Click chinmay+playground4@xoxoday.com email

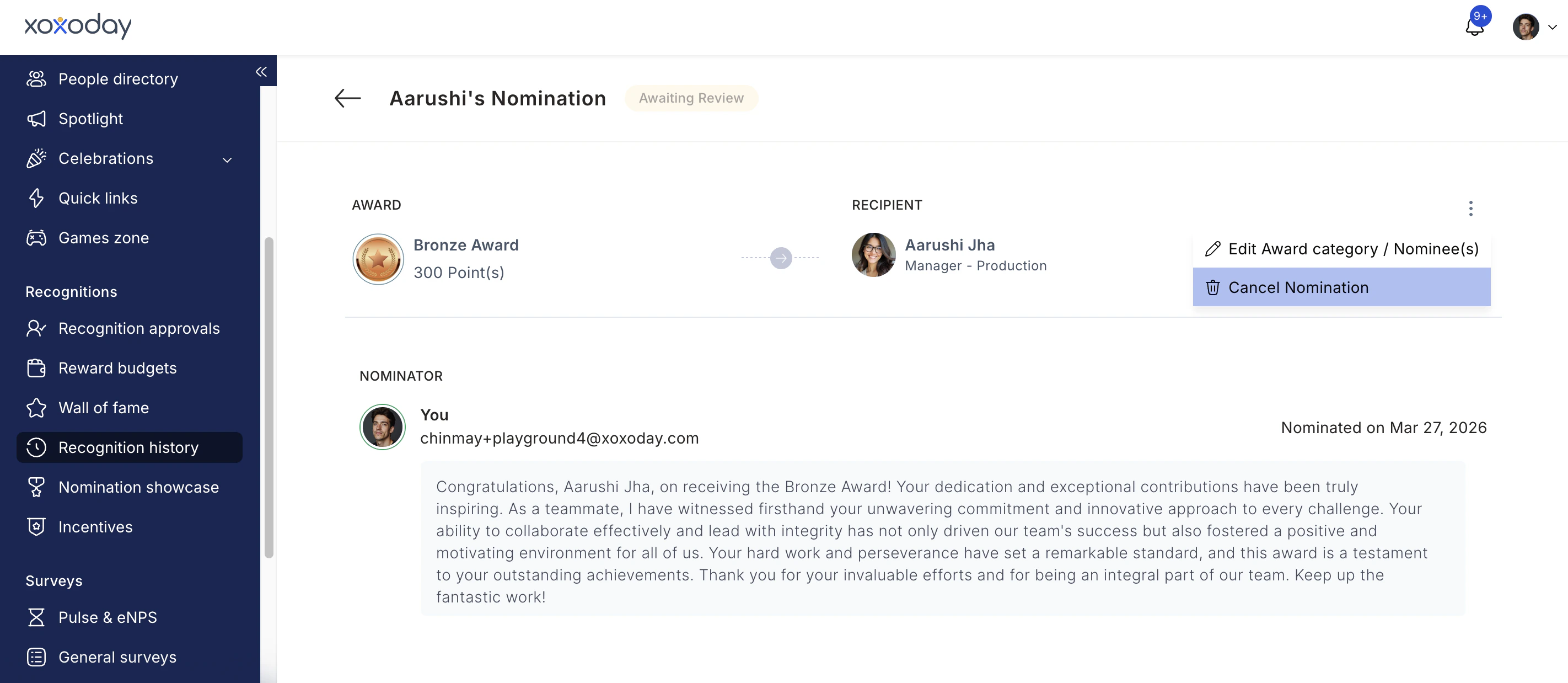(x=560, y=438)
